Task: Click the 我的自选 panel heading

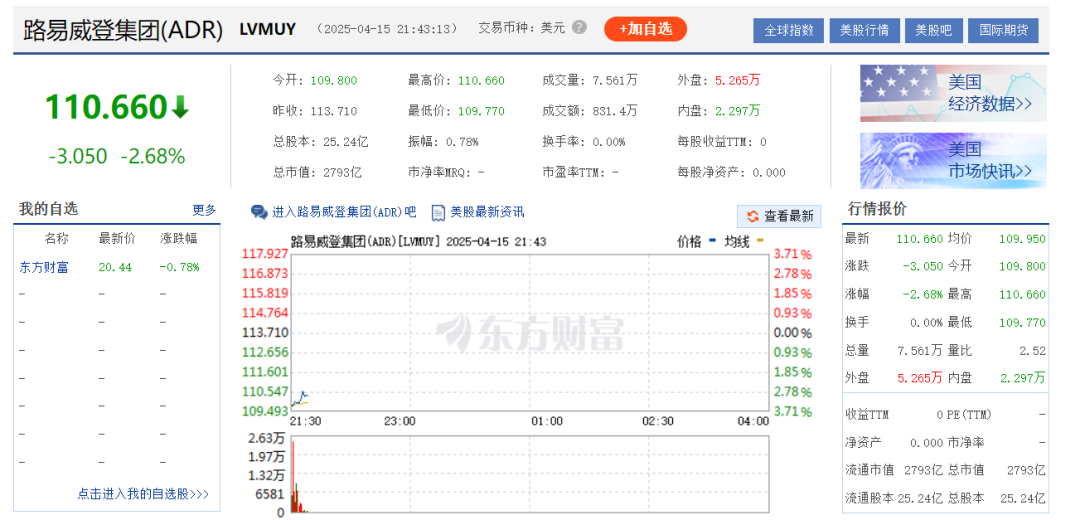Action: coord(48,209)
